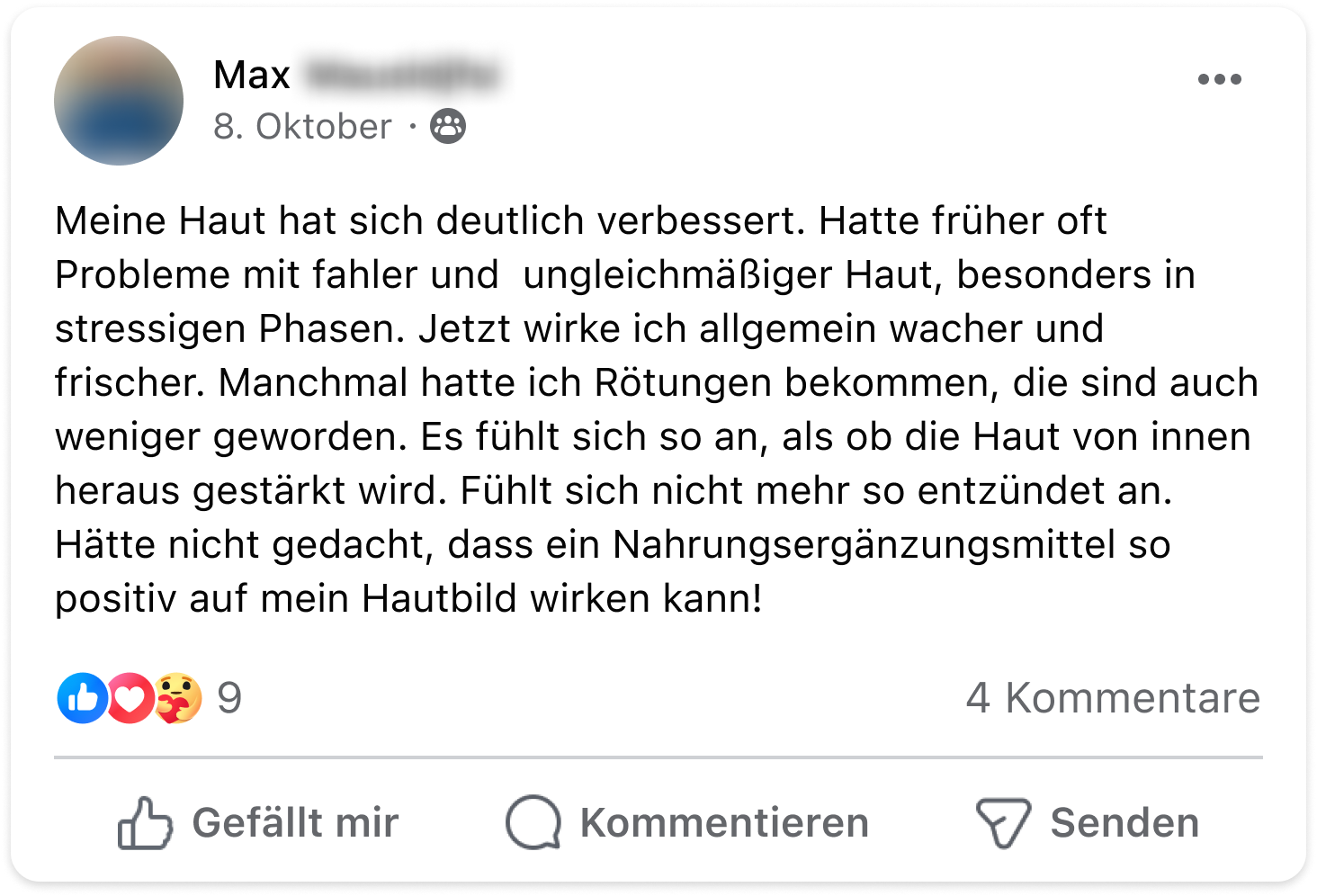This screenshot has width=1317, height=896.
Task: Click the blue thumbs-up reaction emoji
Action: click(81, 698)
